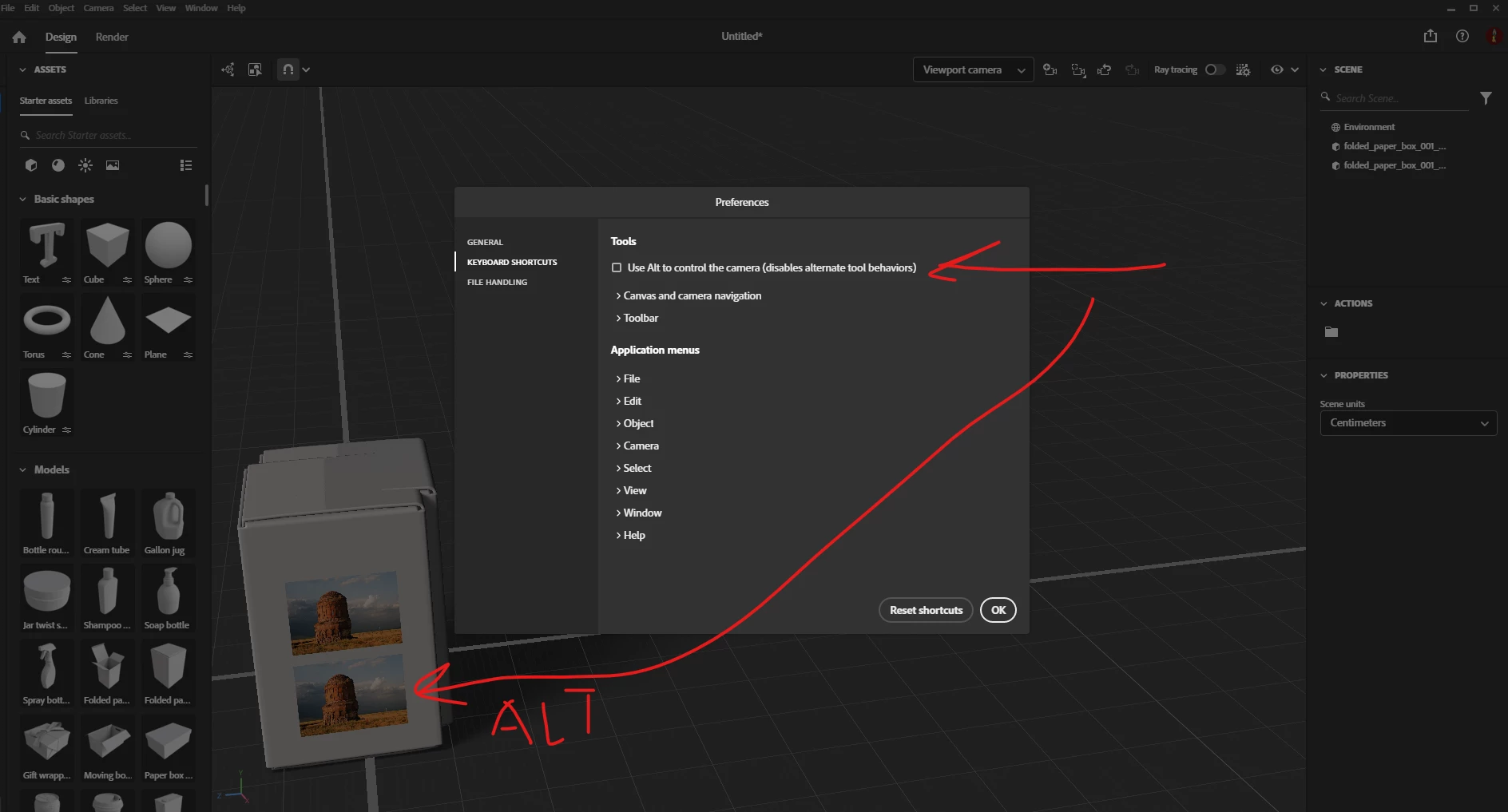
Task: Expand the Edit application menu shortcuts
Action: pos(628,401)
